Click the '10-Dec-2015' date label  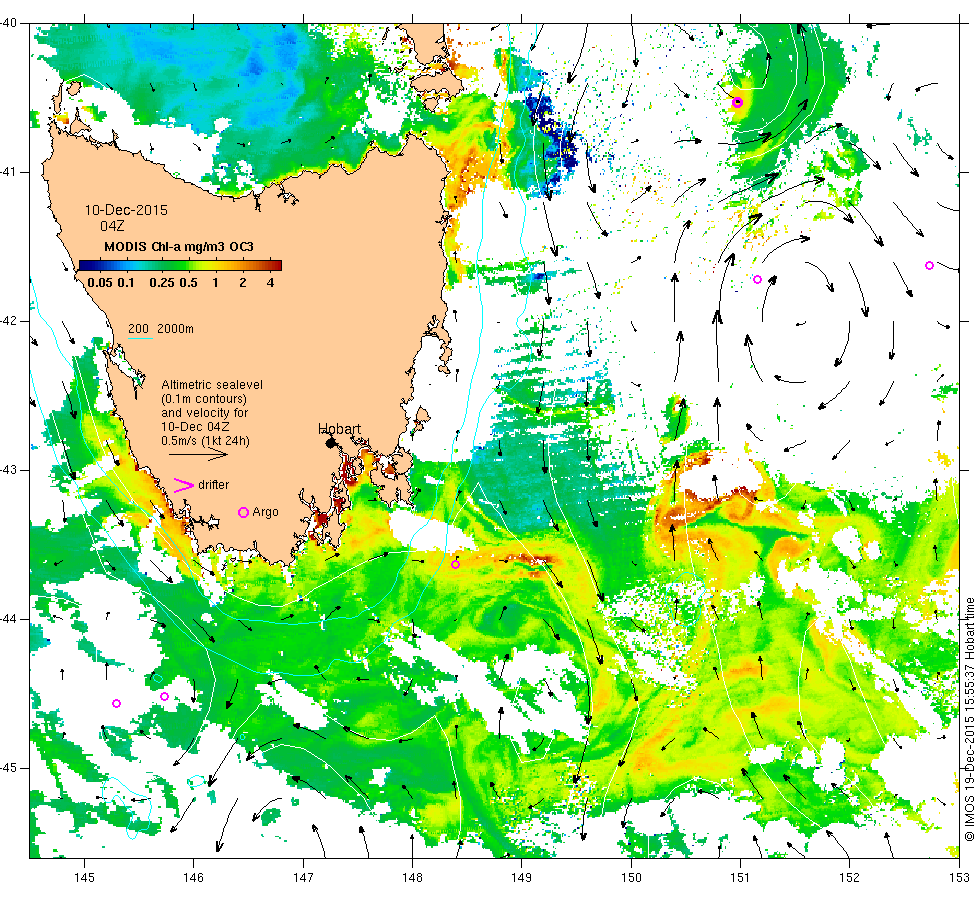pos(126,210)
